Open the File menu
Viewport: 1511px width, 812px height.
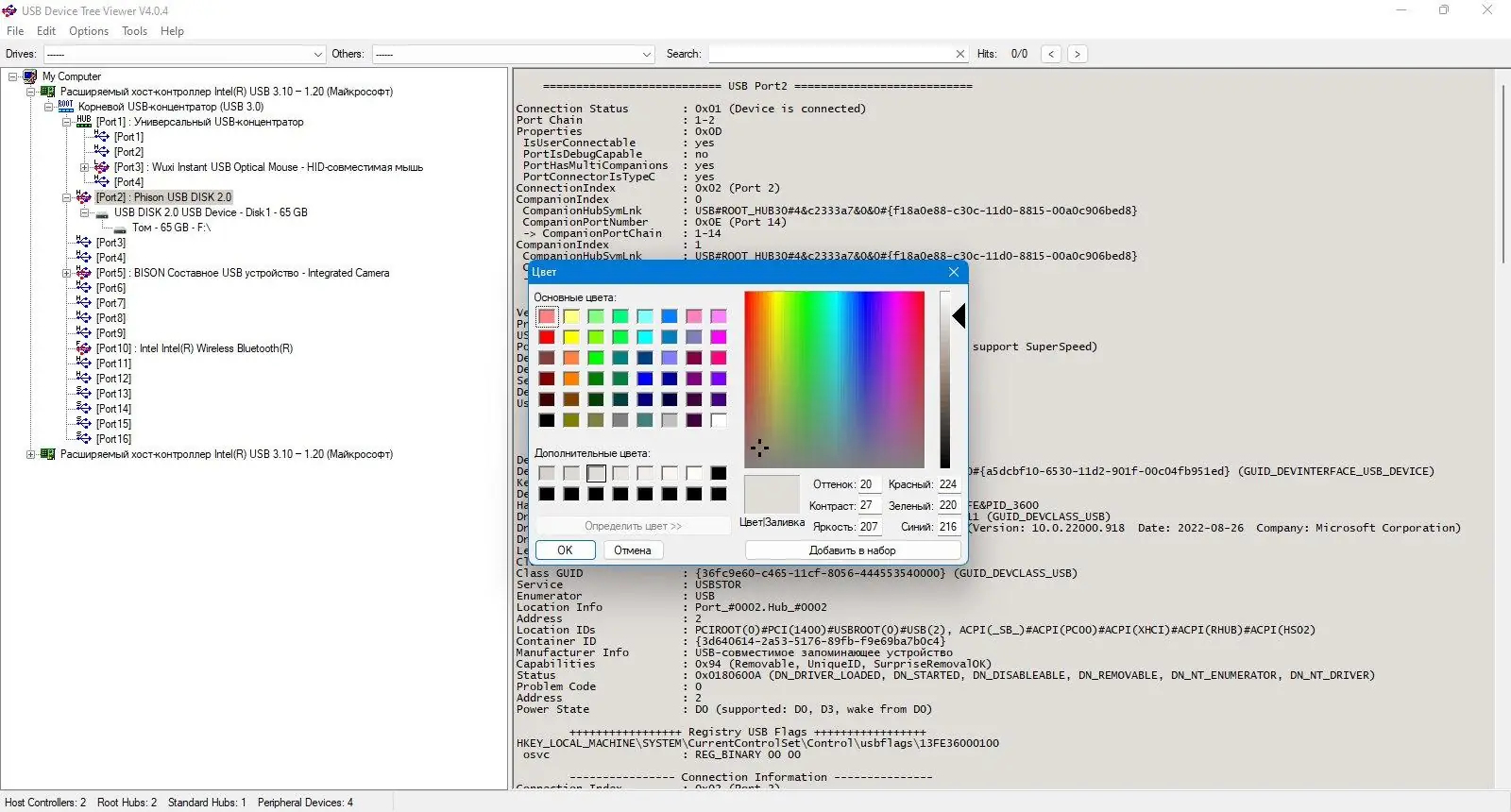tap(15, 31)
